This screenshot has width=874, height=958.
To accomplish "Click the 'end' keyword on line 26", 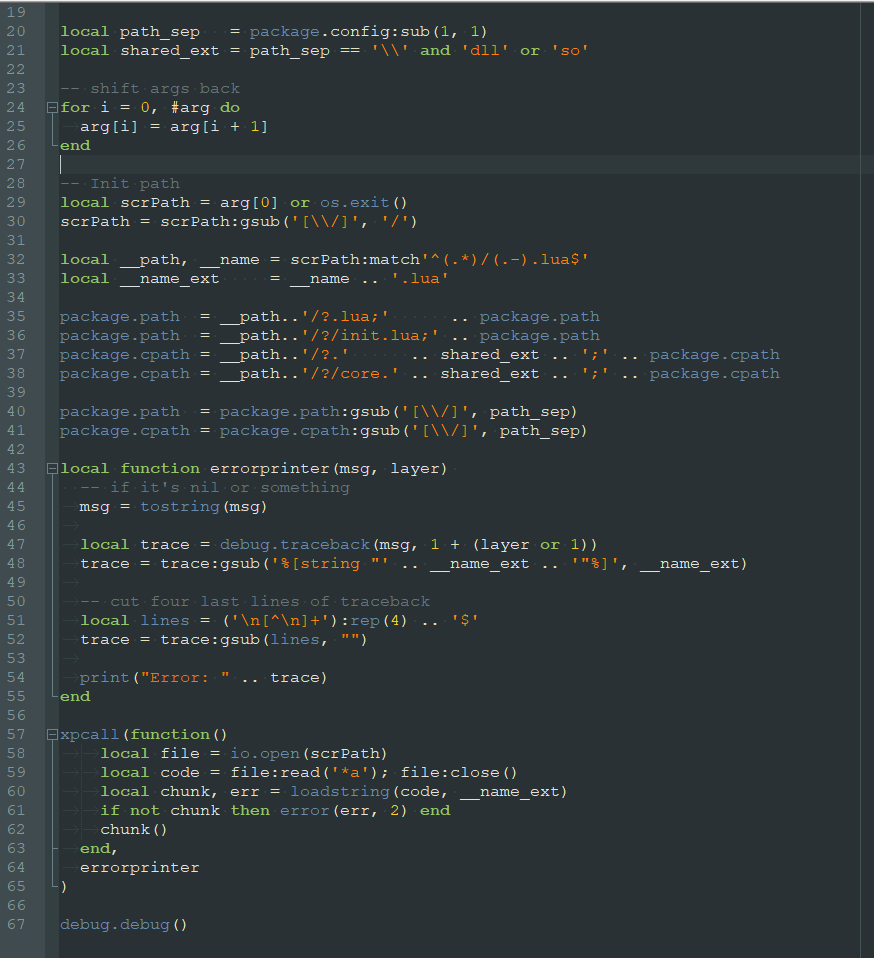I will pyautogui.click(x=75, y=145).
